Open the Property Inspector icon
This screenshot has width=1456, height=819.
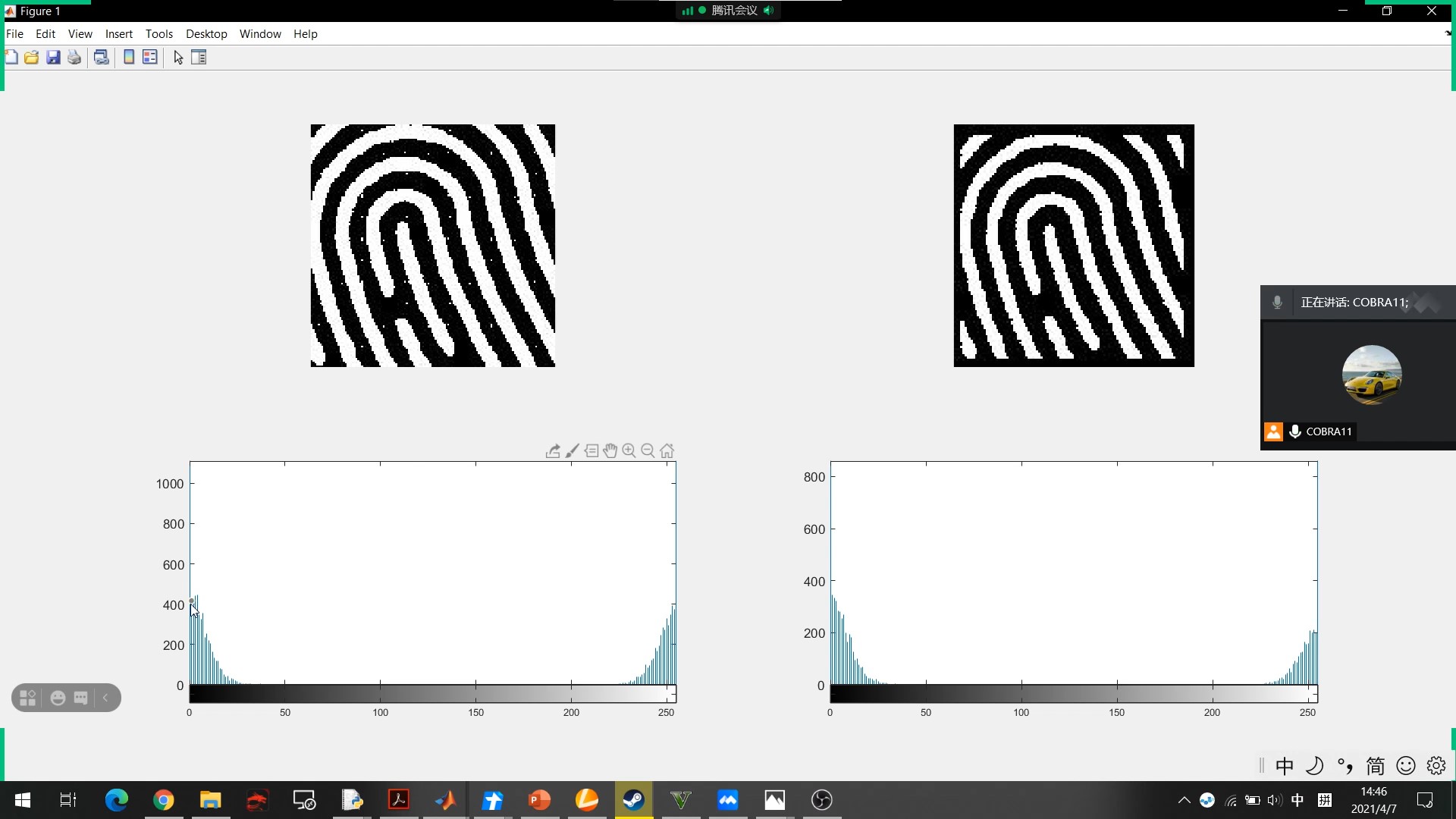(x=199, y=58)
